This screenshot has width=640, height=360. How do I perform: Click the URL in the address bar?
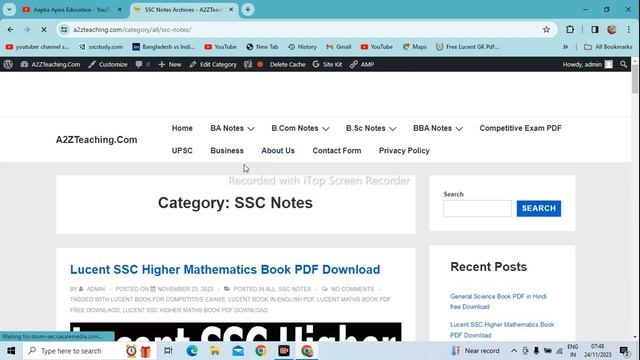pyautogui.click(x=132, y=29)
